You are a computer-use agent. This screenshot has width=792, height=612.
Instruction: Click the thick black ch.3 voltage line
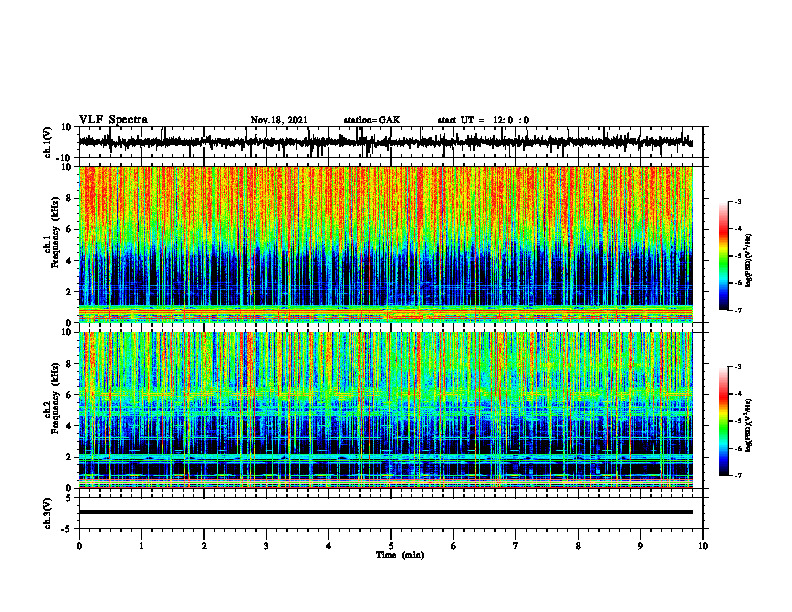coord(386,512)
